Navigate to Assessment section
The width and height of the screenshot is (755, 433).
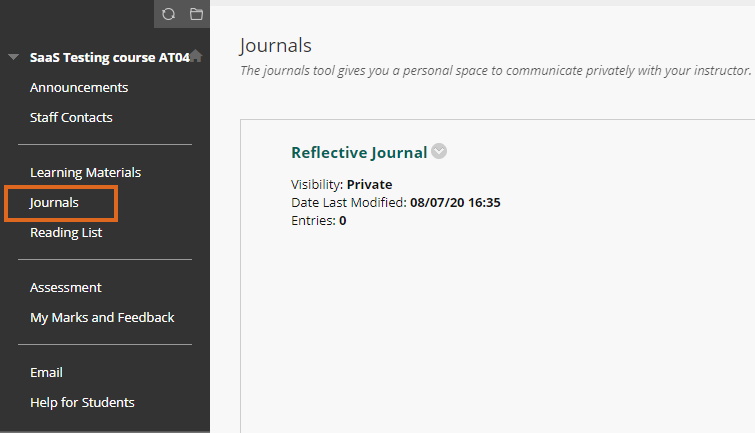[x=66, y=288]
